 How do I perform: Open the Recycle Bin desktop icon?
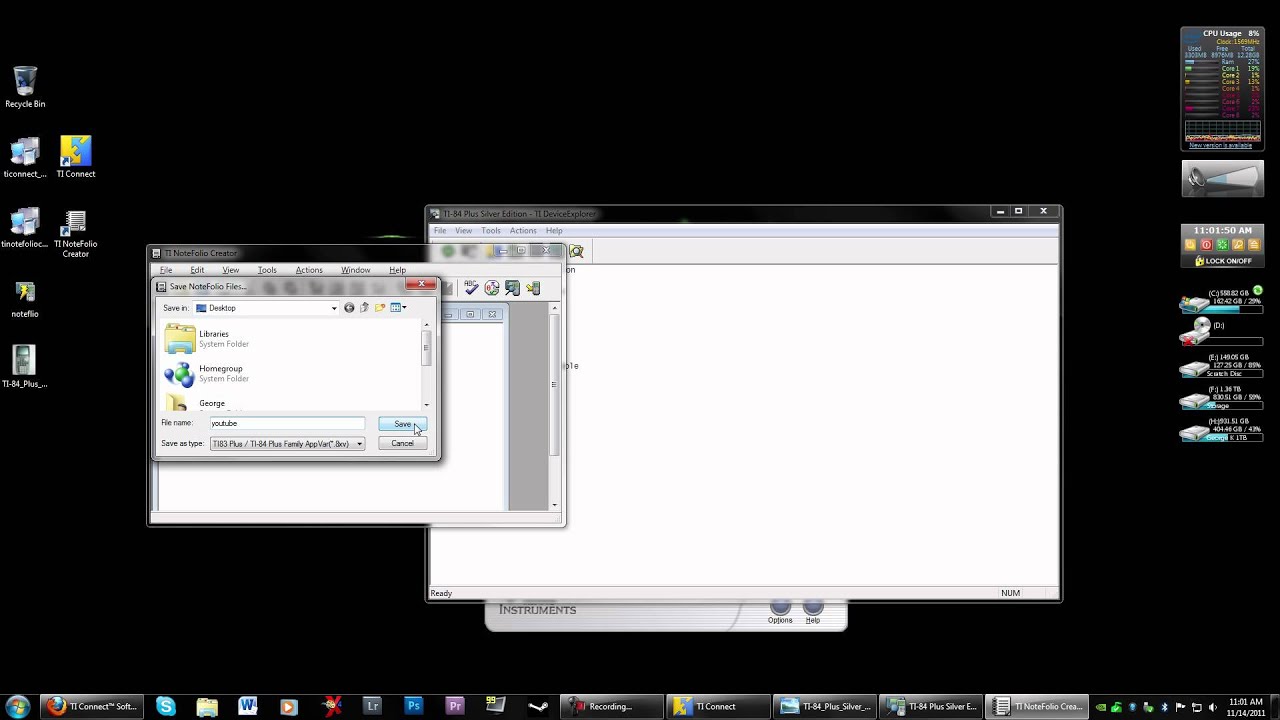coord(25,87)
